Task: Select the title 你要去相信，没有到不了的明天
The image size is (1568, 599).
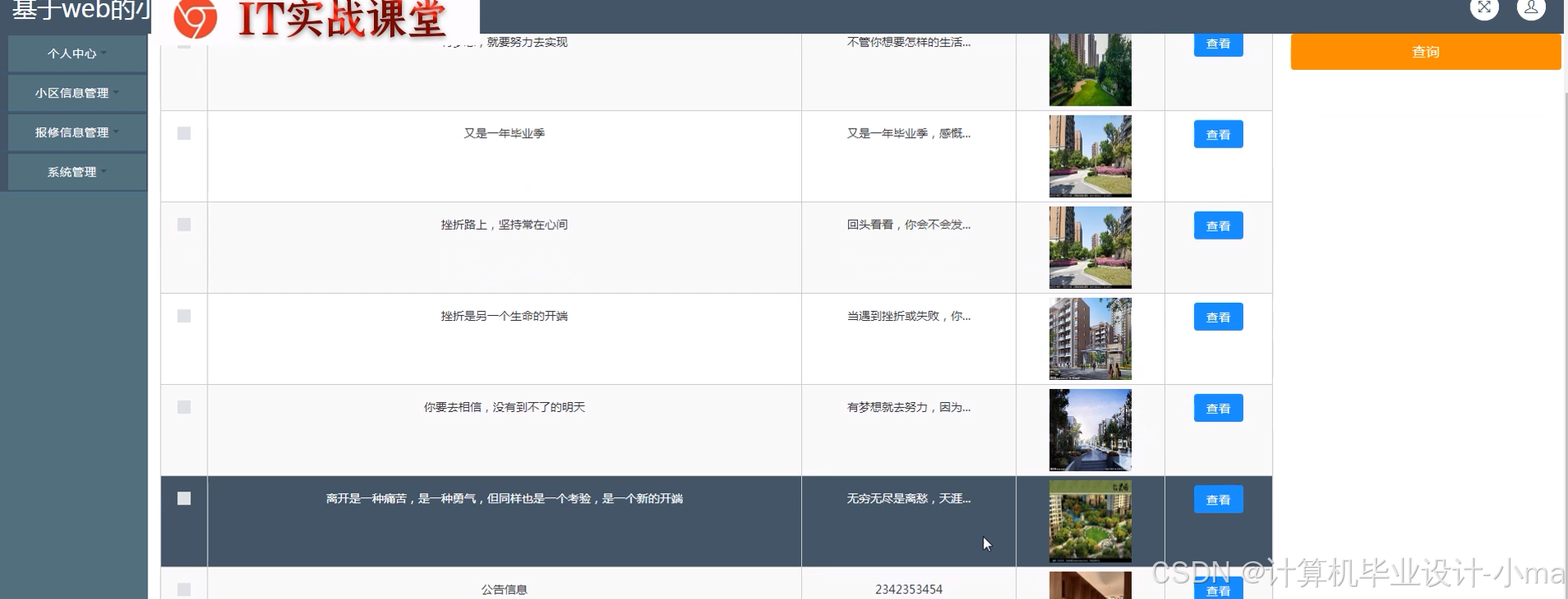Action: tap(504, 407)
